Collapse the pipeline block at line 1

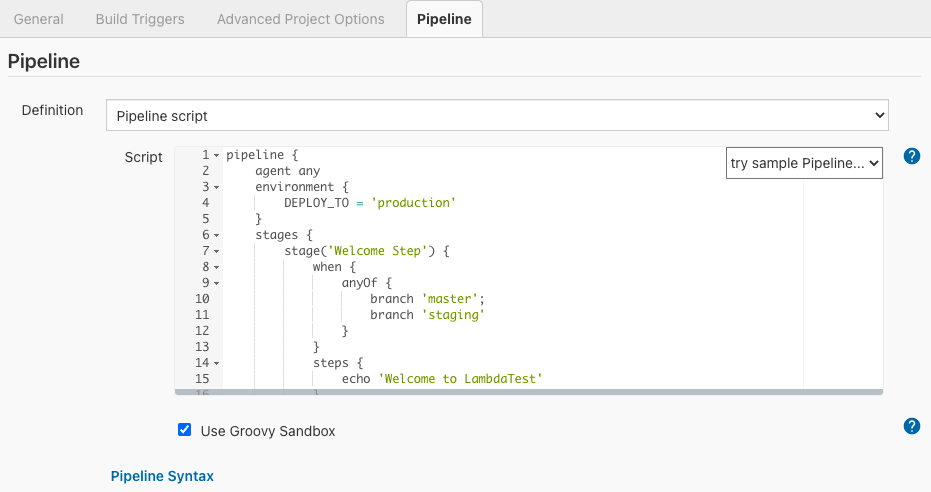(x=217, y=156)
